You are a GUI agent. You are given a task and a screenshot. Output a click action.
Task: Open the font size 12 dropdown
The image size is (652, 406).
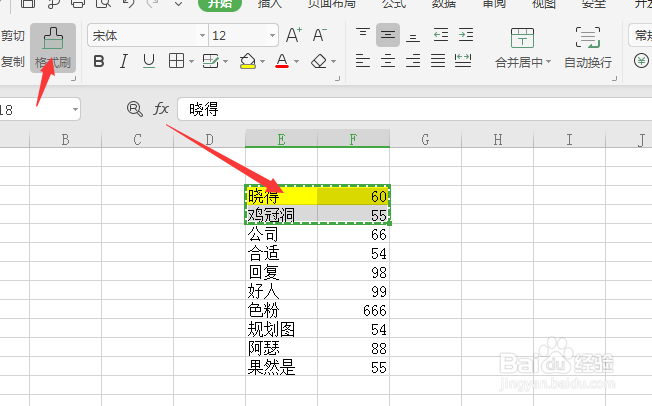click(x=272, y=35)
